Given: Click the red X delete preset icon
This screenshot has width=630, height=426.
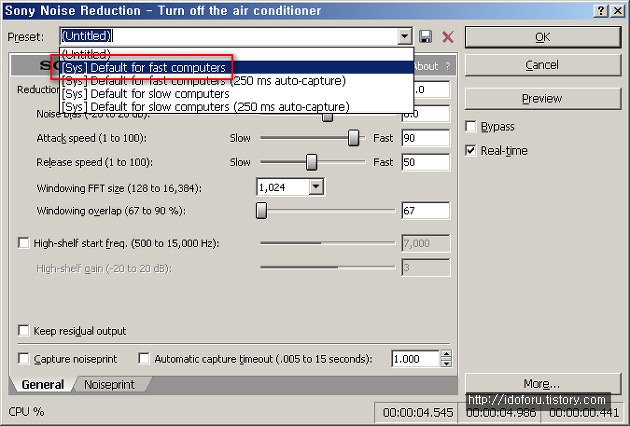Looking at the screenshot, I should point(448,37).
